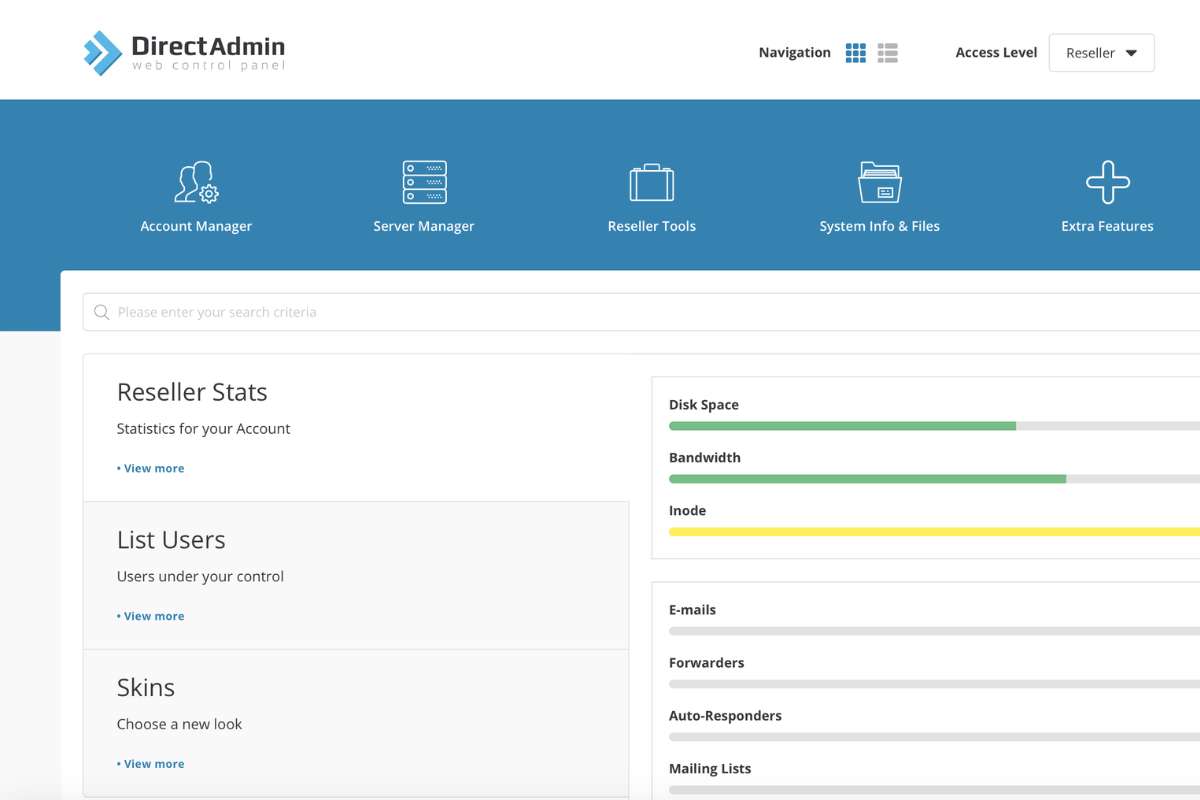Select the grid navigation view icon
Image resolution: width=1200 pixels, height=800 pixels.
856,52
